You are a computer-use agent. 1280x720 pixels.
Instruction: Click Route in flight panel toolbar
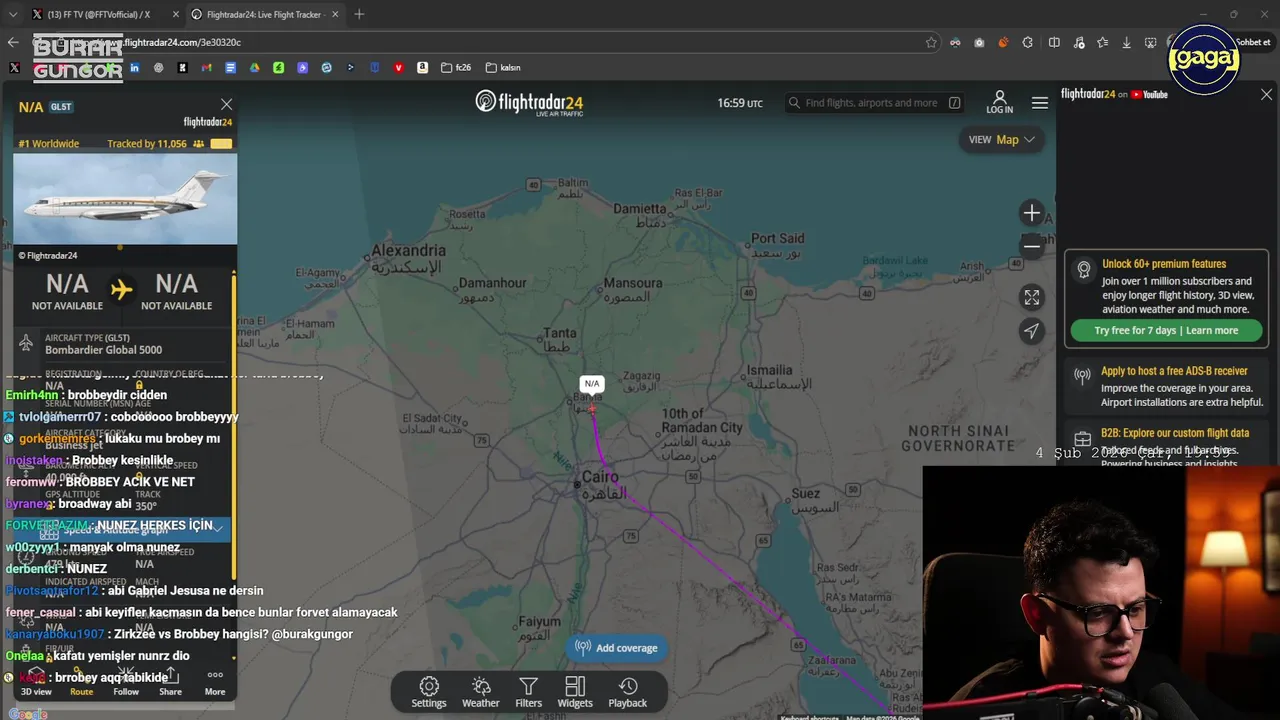click(81, 682)
